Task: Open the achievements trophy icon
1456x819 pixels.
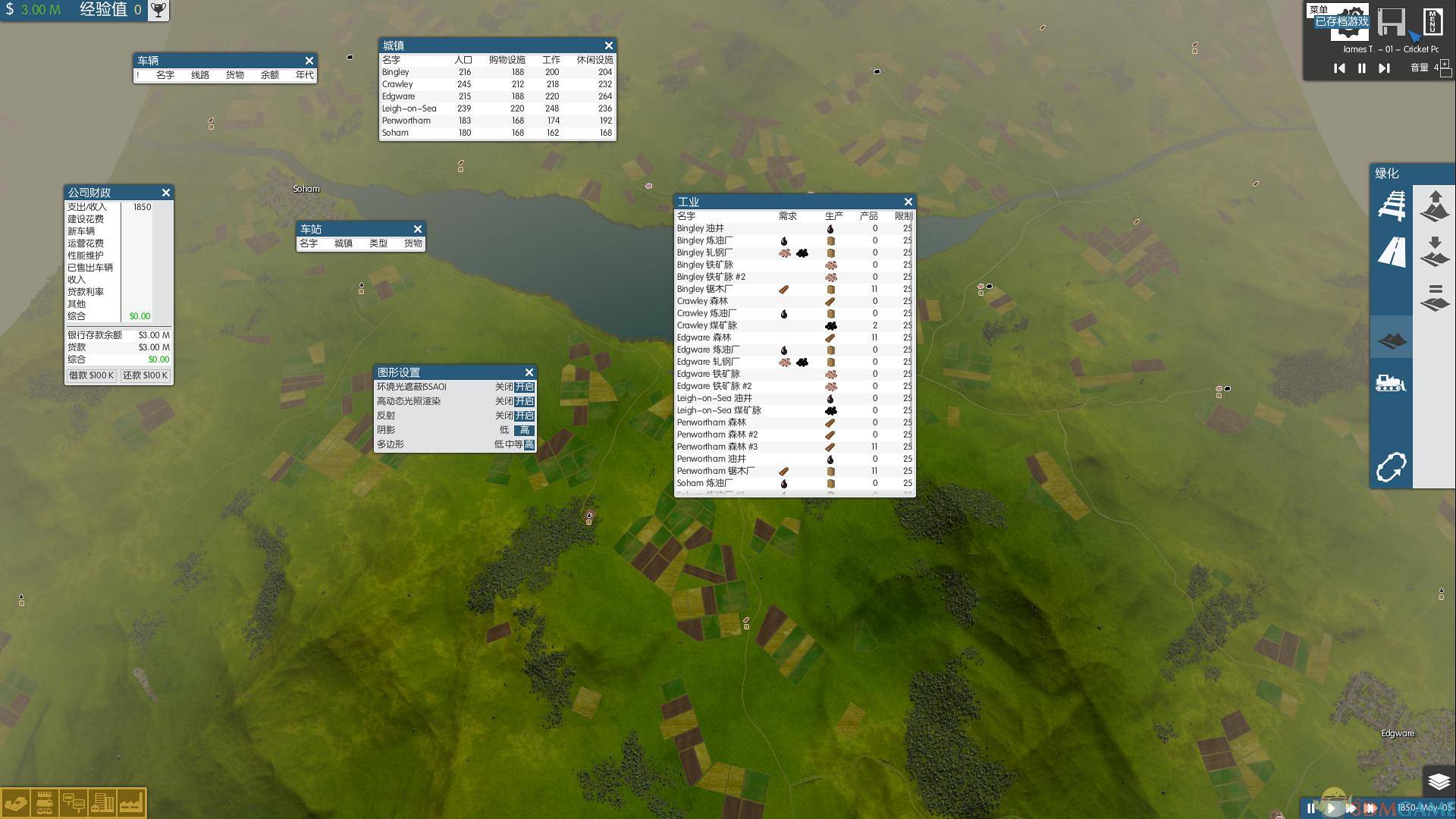Action: tap(158, 10)
